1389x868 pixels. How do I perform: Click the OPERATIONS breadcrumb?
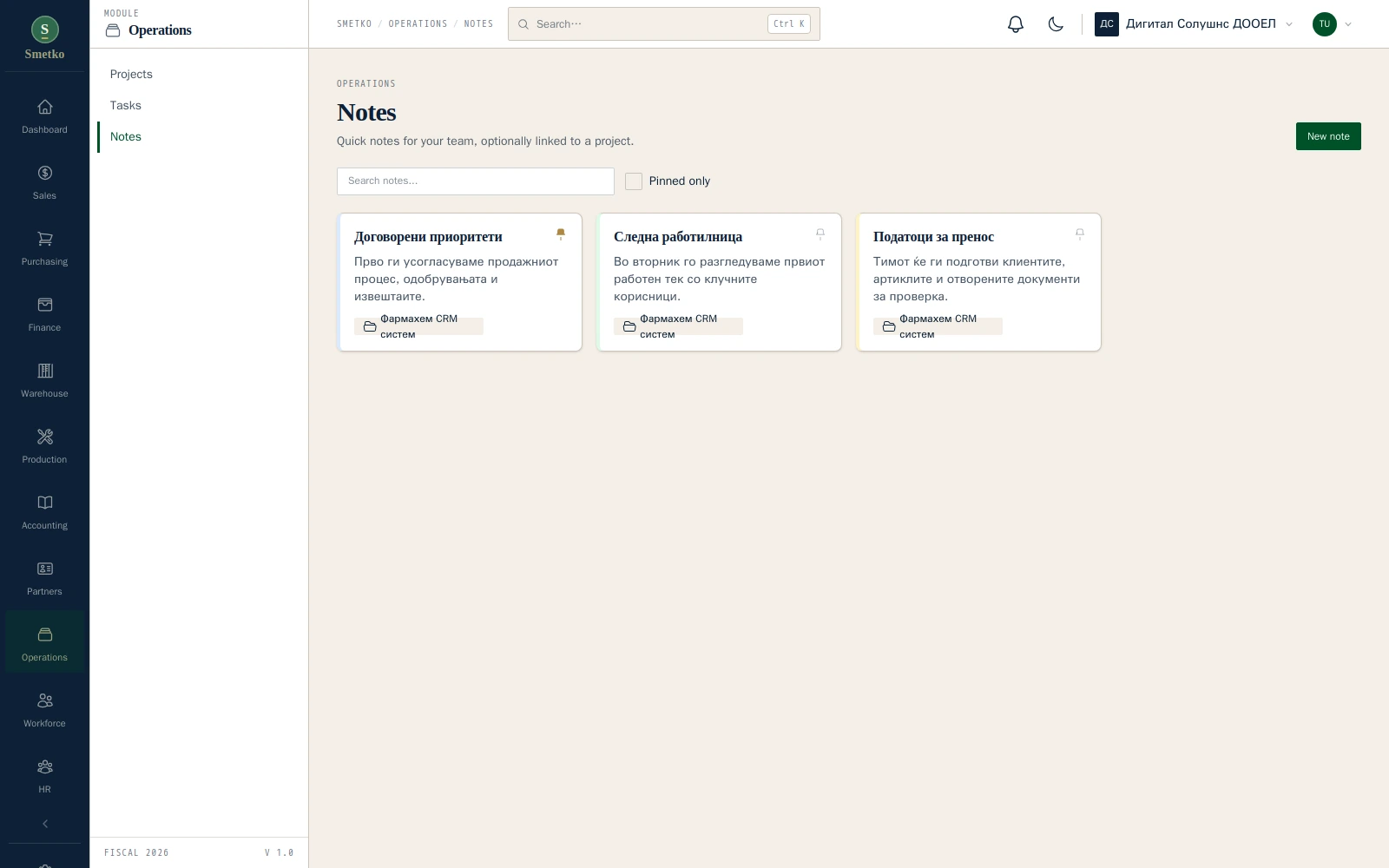[x=418, y=24]
